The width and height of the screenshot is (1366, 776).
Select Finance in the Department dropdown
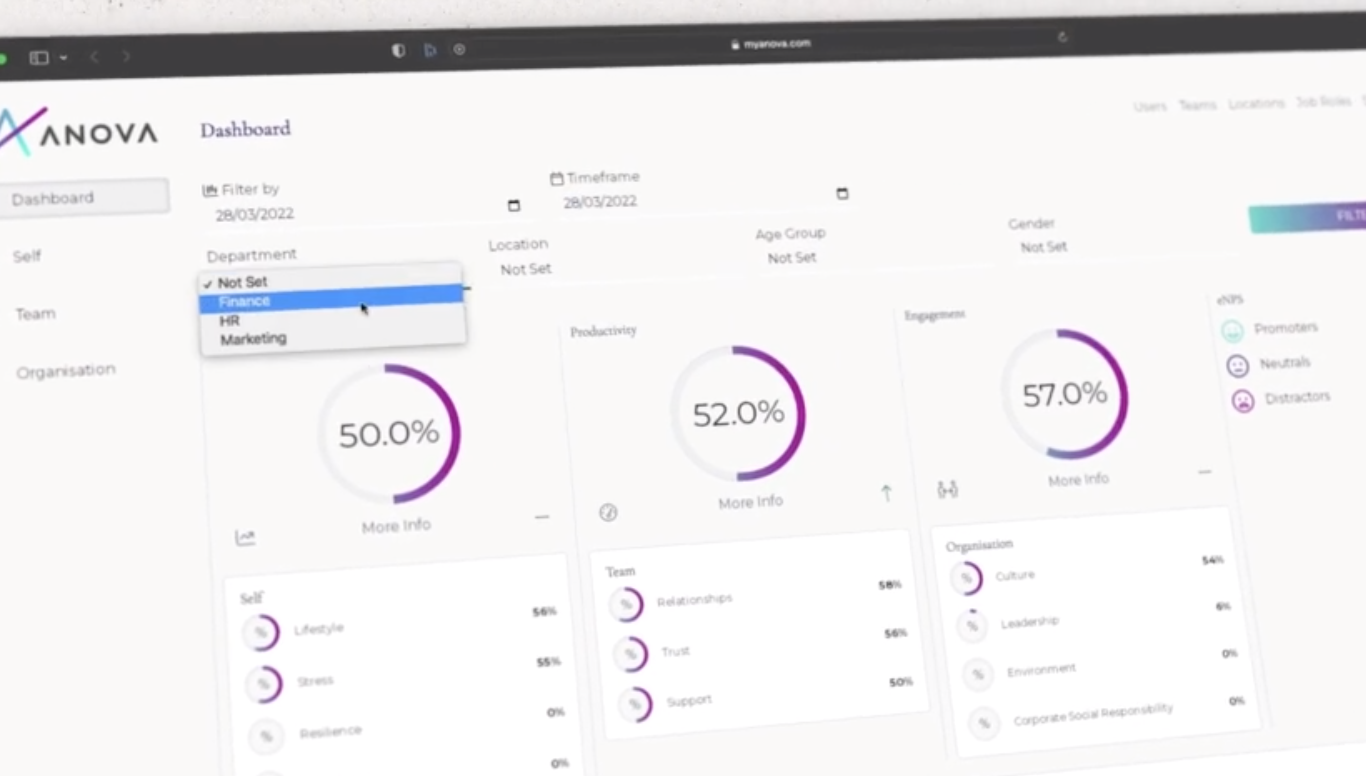coord(245,301)
